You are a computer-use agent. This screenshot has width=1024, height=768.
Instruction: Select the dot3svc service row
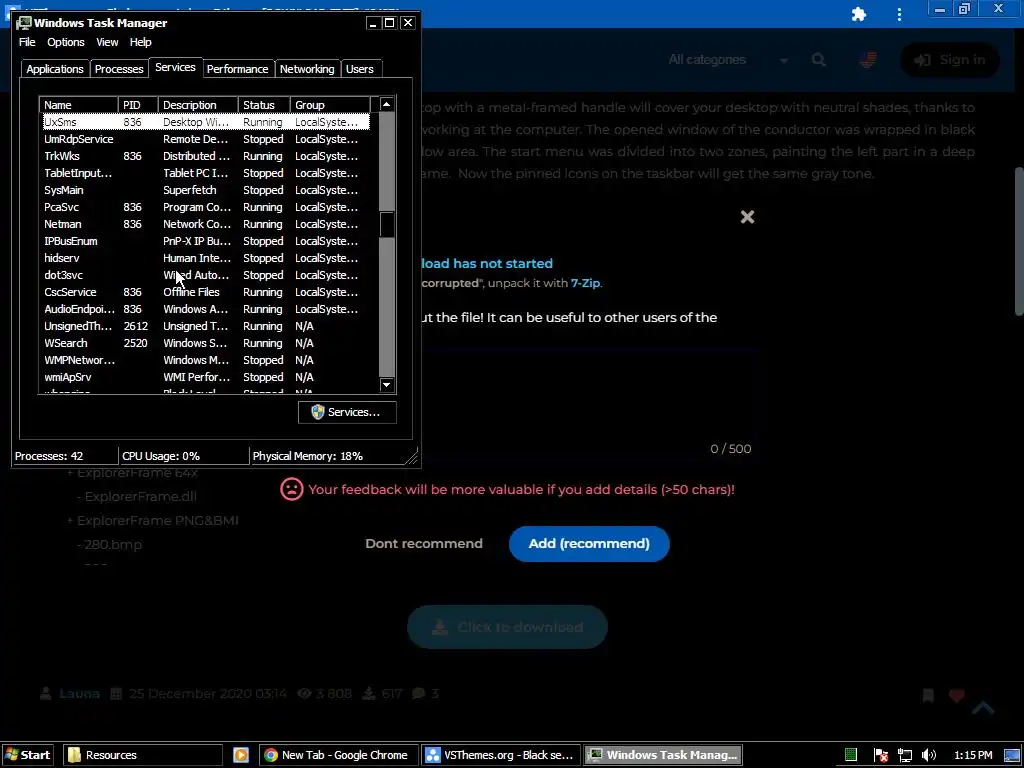205,275
